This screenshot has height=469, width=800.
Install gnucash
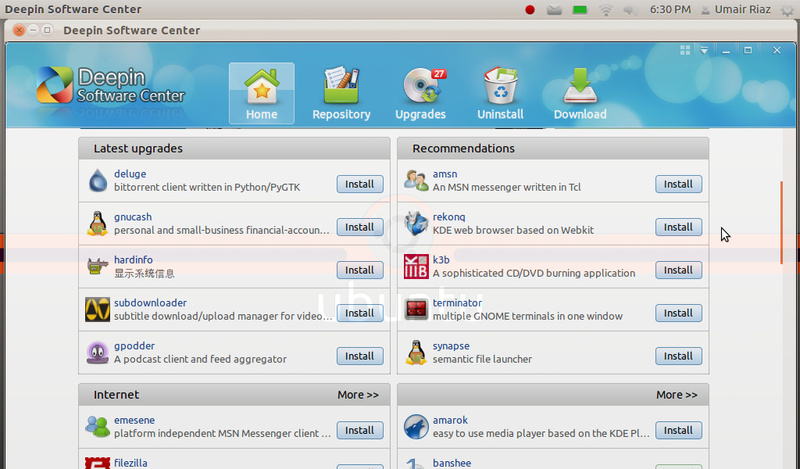point(360,227)
